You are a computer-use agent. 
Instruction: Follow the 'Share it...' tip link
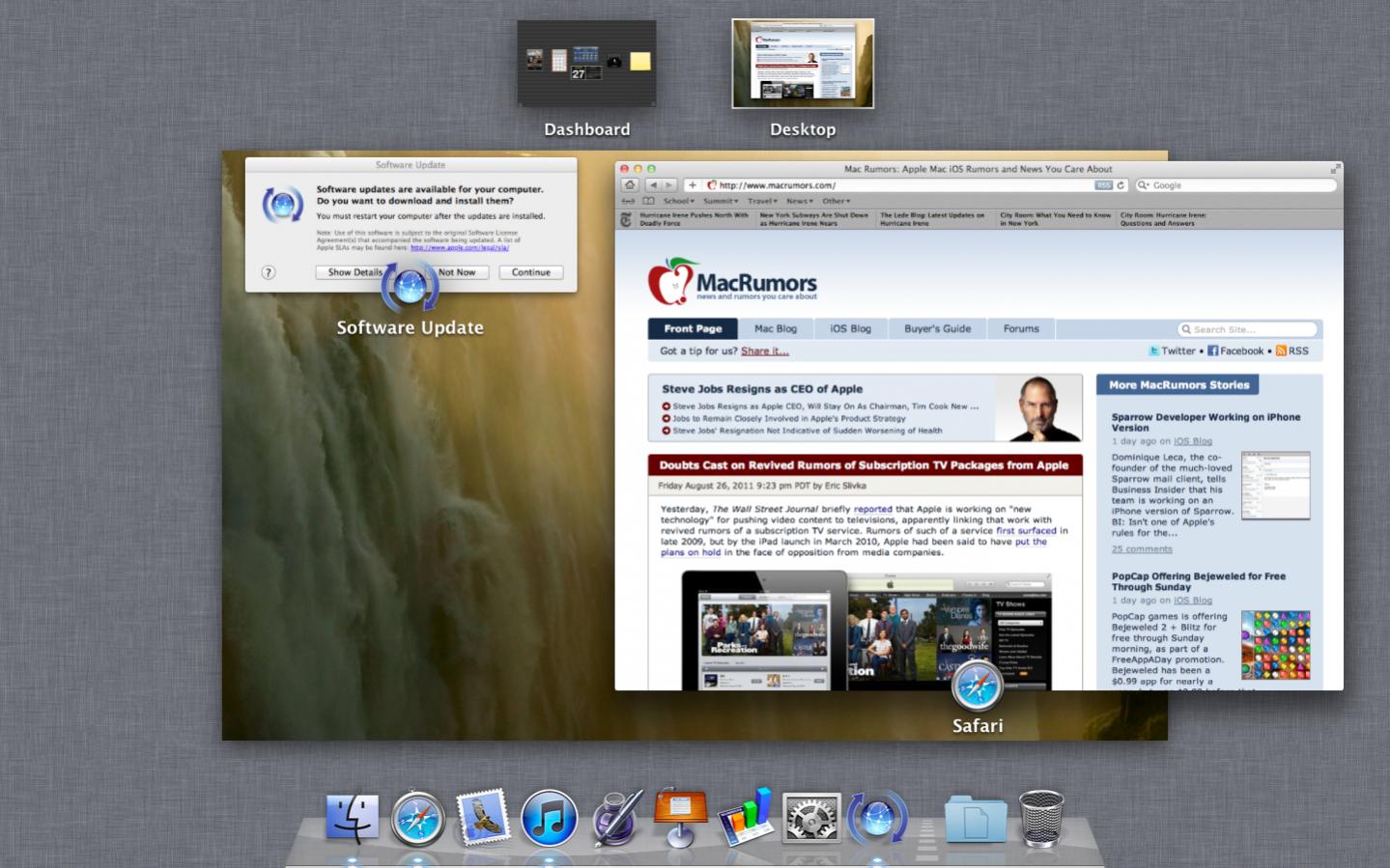765,351
